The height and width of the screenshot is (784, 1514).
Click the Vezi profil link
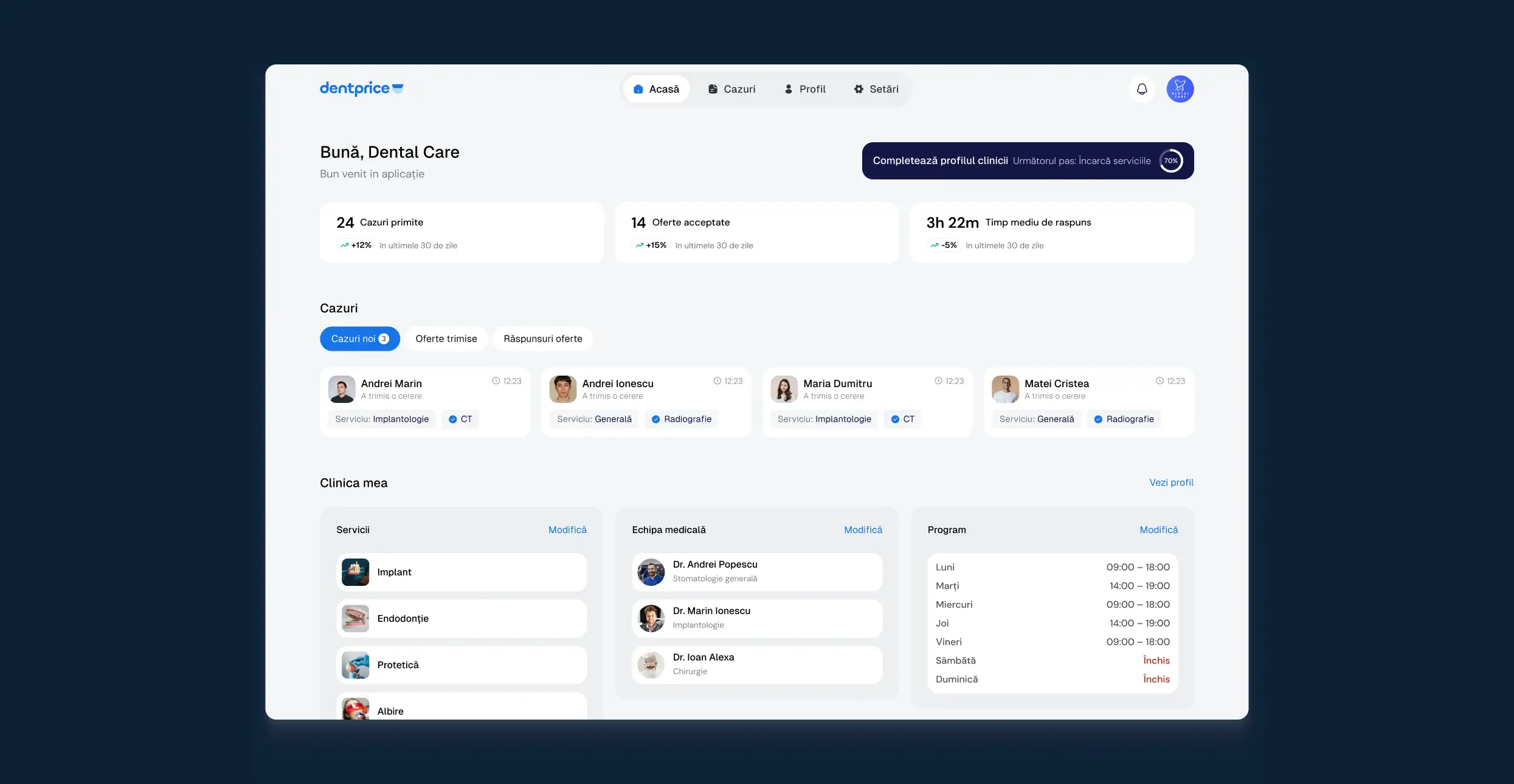(1171, 483)
